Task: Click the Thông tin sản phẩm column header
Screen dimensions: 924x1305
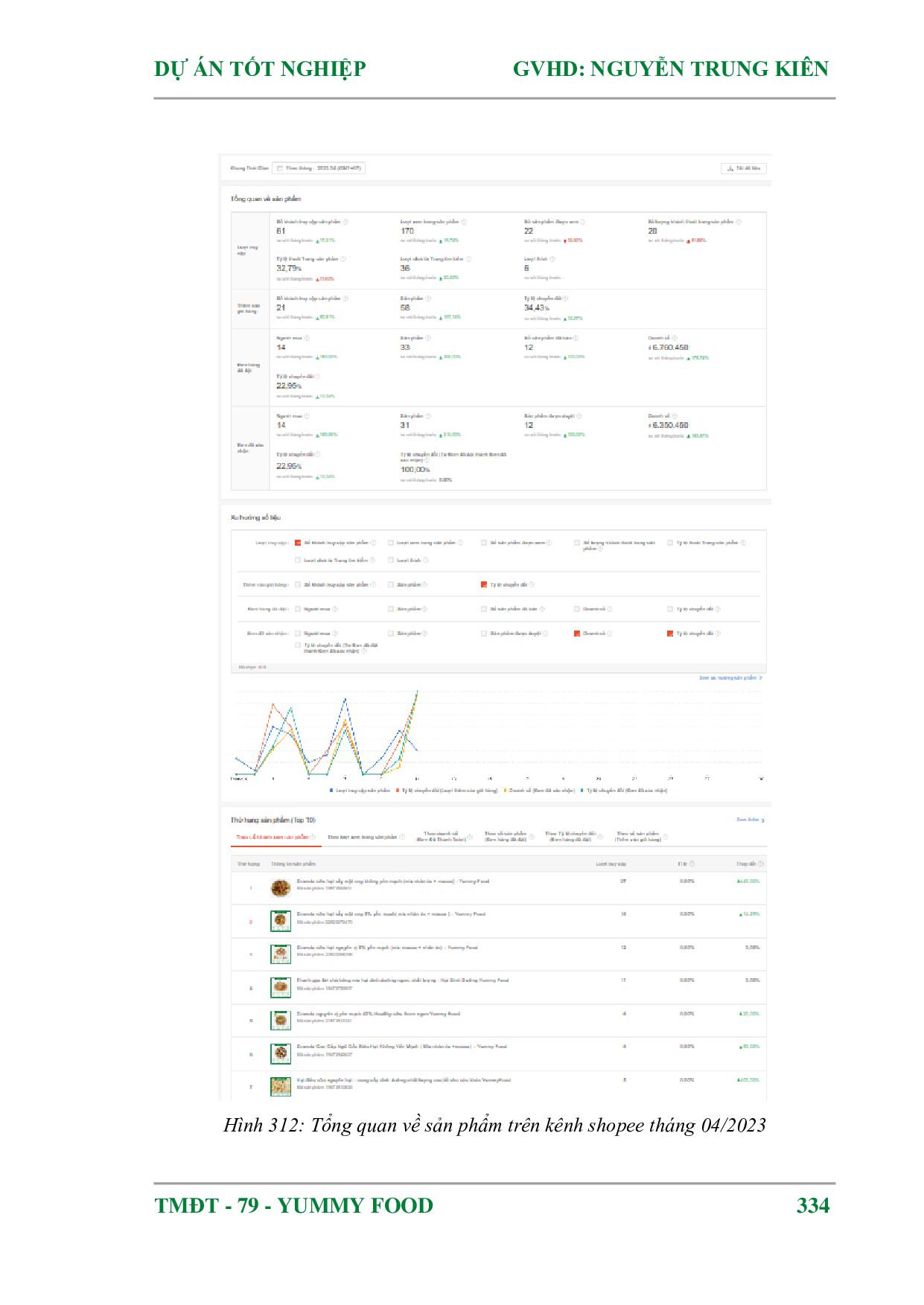Action: 293,864
